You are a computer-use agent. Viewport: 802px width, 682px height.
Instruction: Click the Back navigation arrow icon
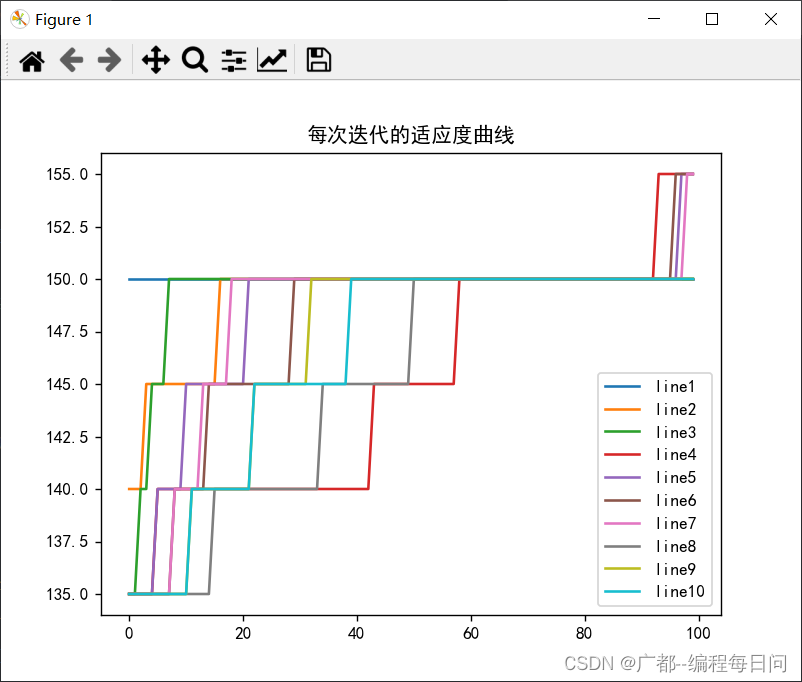coord(71,61)
